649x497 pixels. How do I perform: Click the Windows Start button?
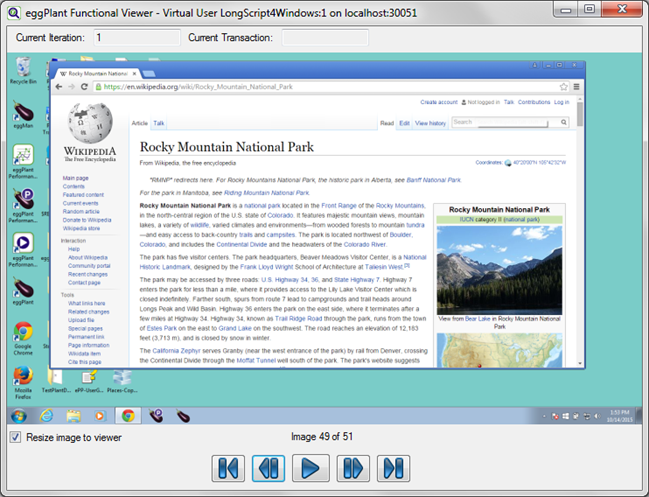click(x=18, y=415)
